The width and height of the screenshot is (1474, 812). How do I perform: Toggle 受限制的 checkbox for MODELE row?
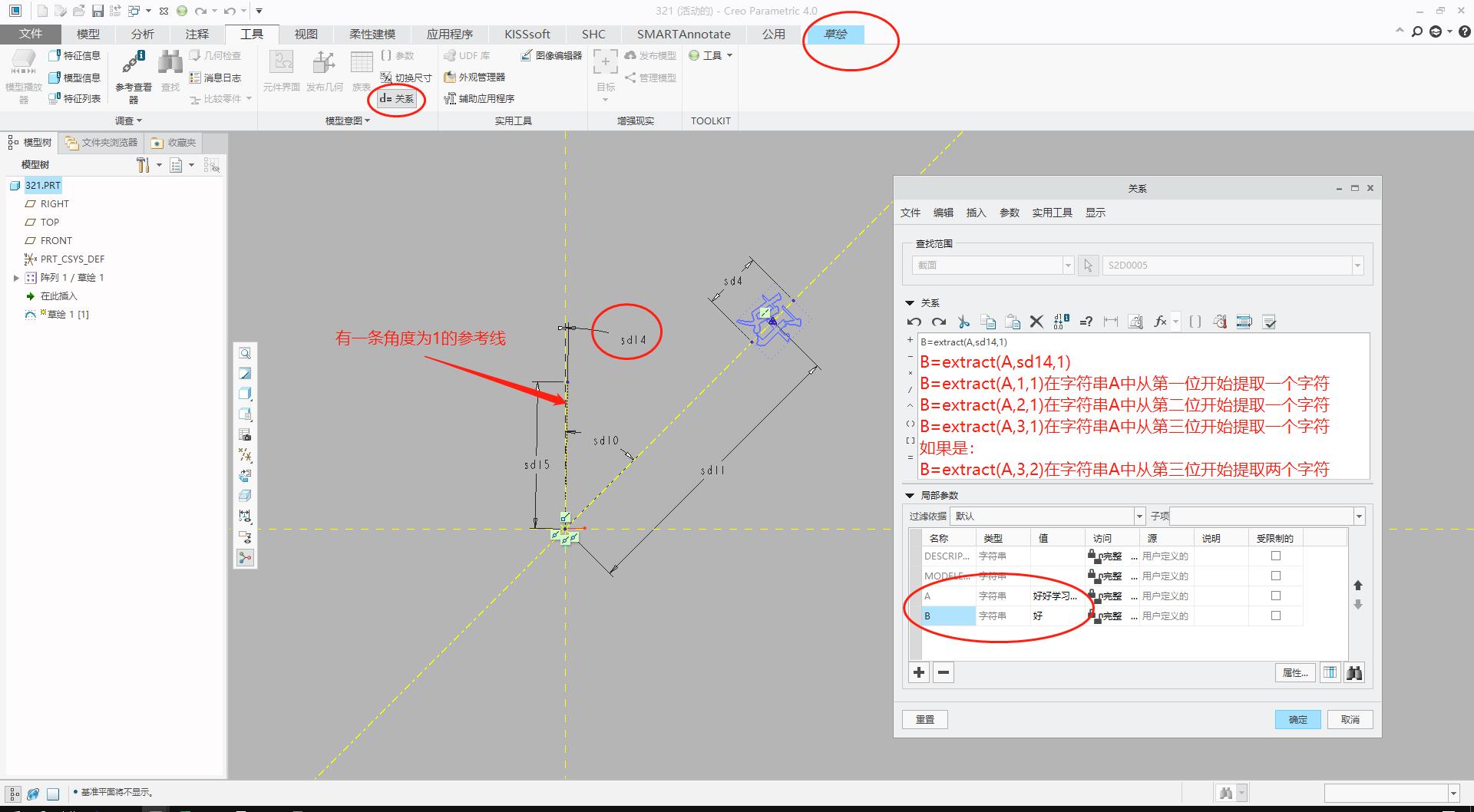1276,576
